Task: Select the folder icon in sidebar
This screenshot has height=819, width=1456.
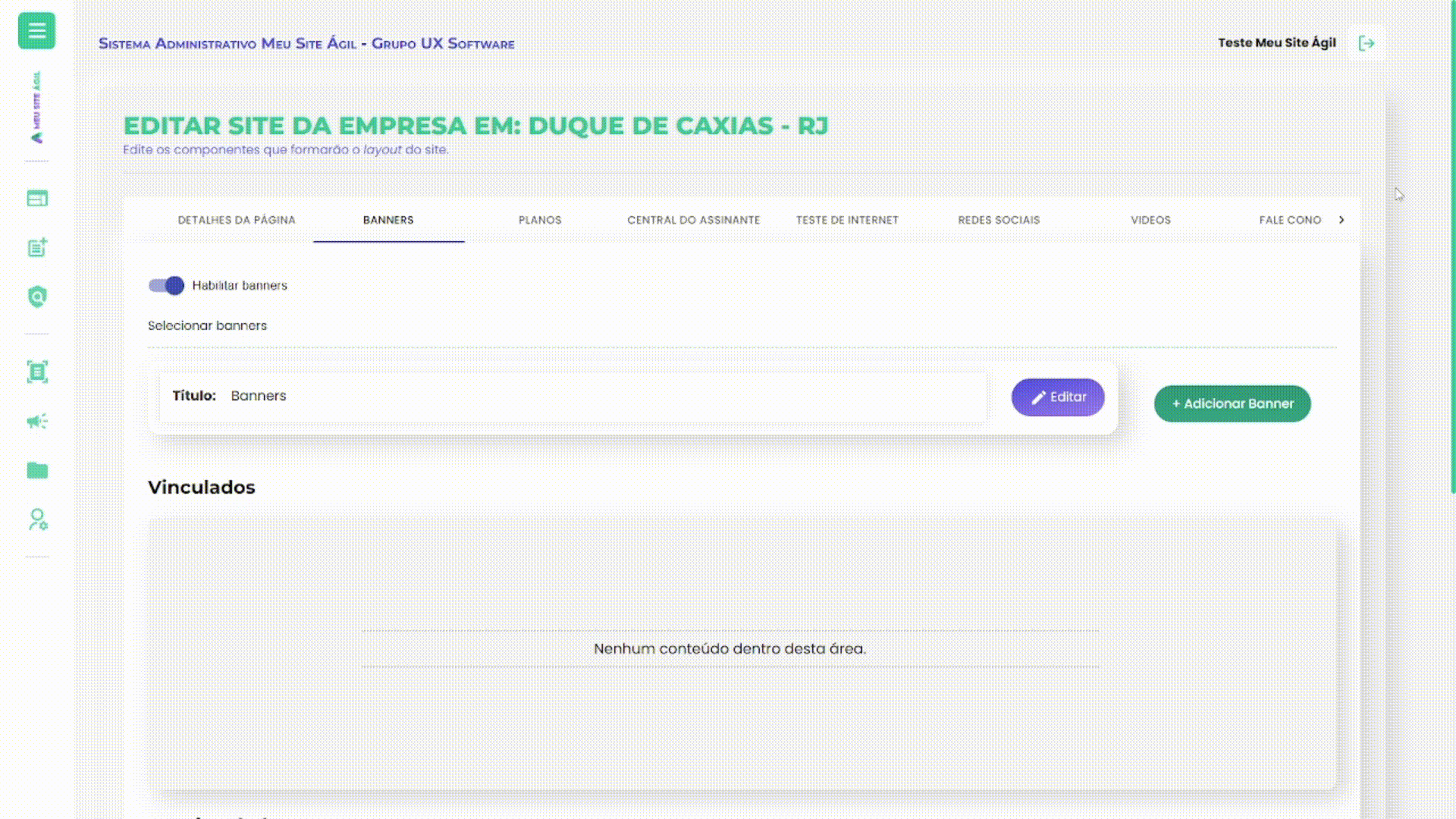Action: 36,470
